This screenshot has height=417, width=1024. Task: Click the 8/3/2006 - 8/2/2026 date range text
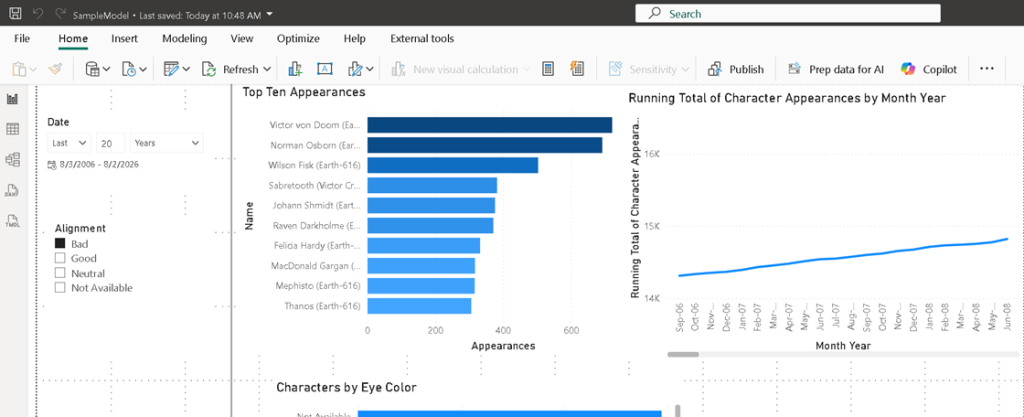[x=99, y=165]
